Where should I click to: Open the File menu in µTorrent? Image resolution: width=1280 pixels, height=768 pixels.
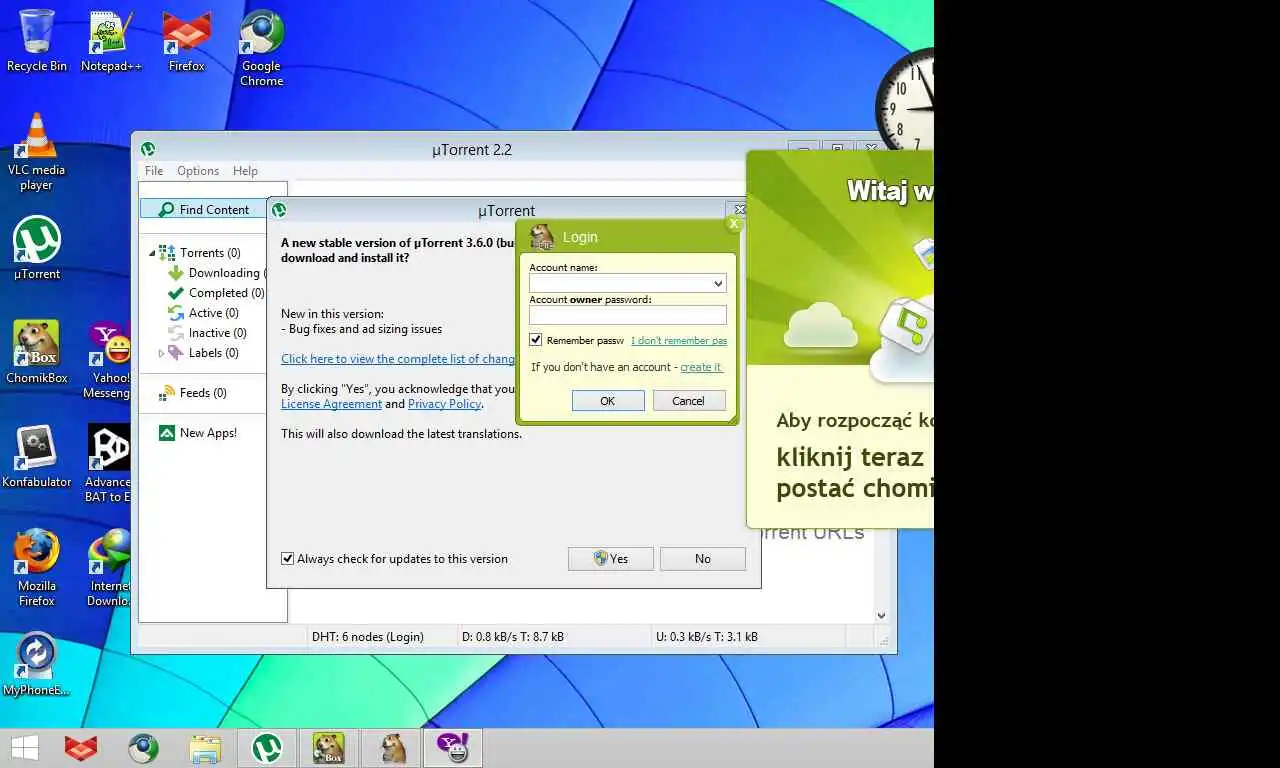(154, 171)
